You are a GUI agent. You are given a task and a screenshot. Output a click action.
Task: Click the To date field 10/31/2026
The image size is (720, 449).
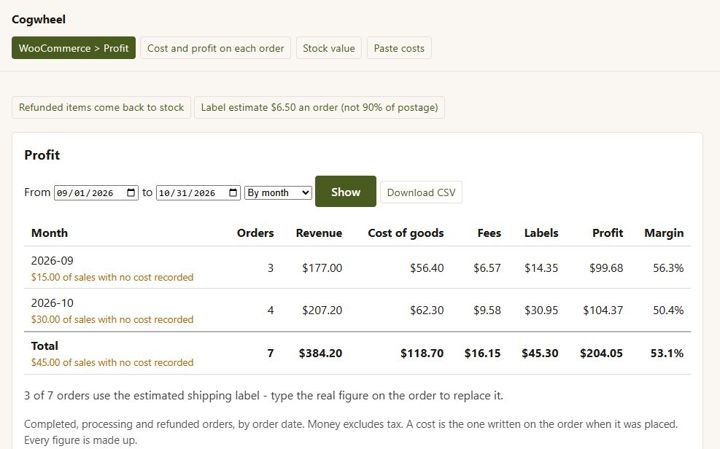198,192
